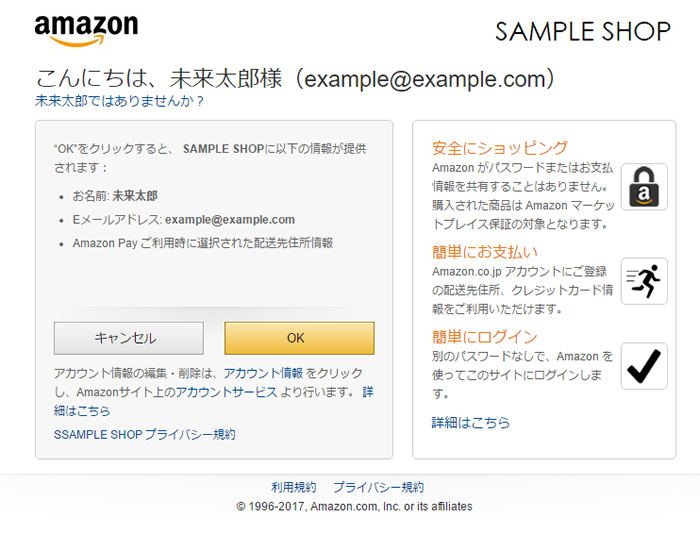Click the padlock secure shopping icon
This screenshot has width=700, height=534.
(643, 187)
